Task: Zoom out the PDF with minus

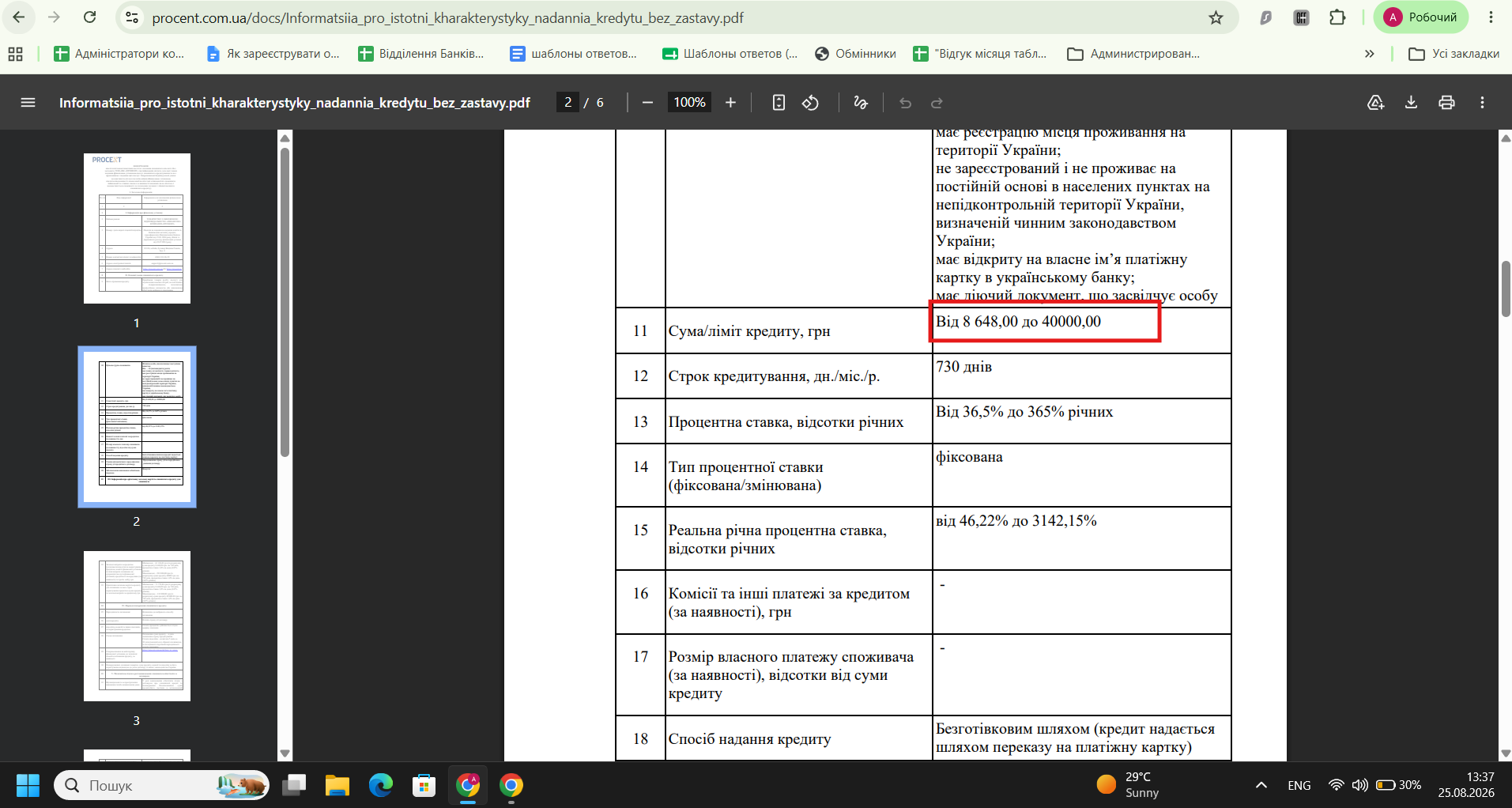Action: point(648,103)
